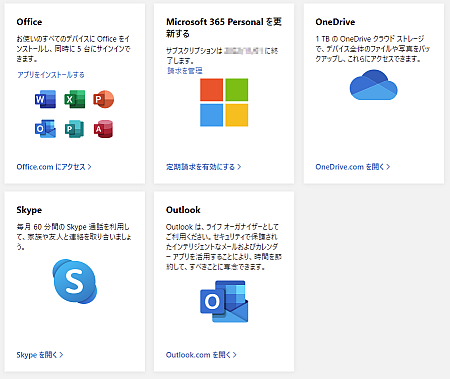Click the small Outlook icon in Office card

45,129
